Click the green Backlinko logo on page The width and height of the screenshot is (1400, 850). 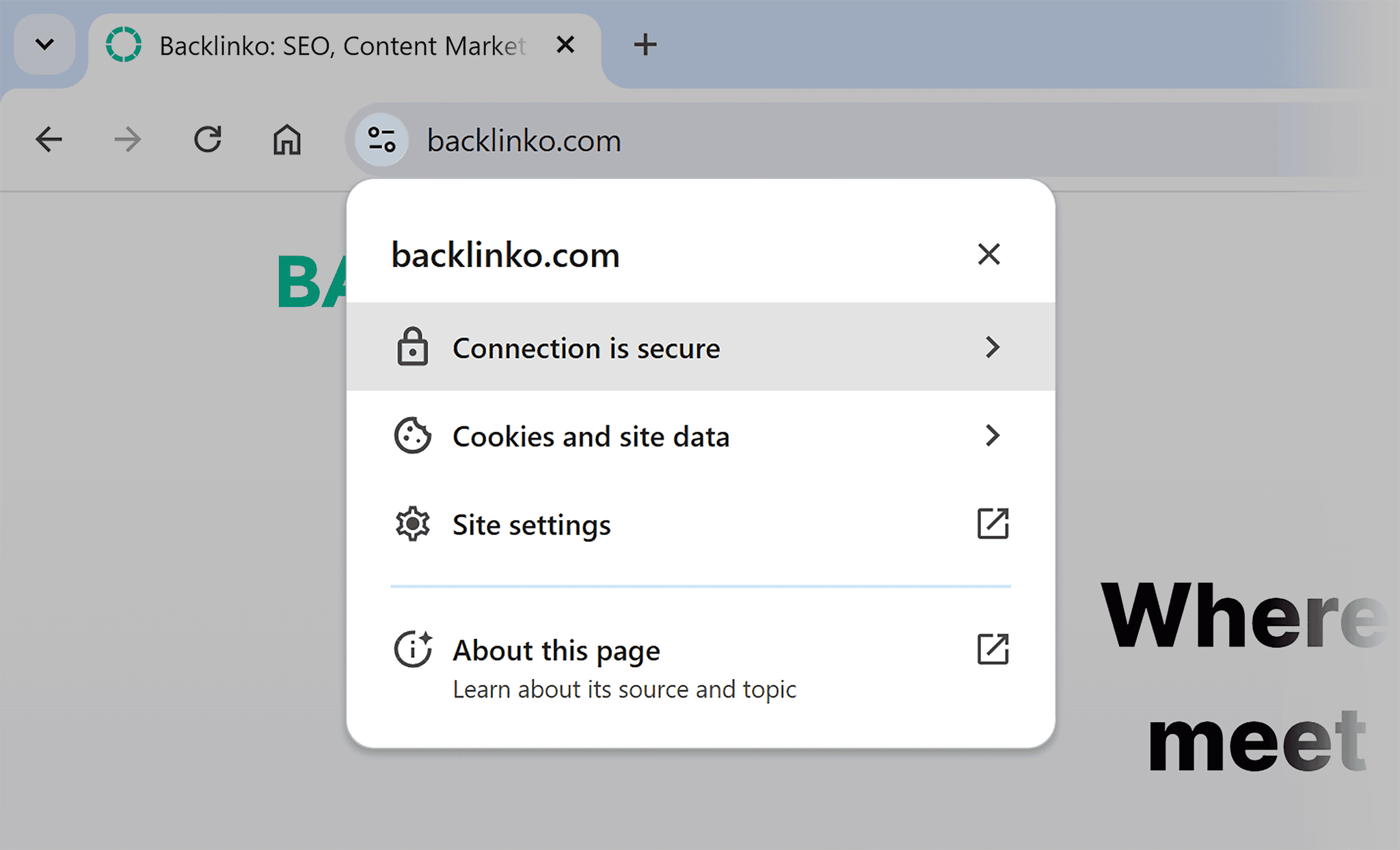pos(312,282)
